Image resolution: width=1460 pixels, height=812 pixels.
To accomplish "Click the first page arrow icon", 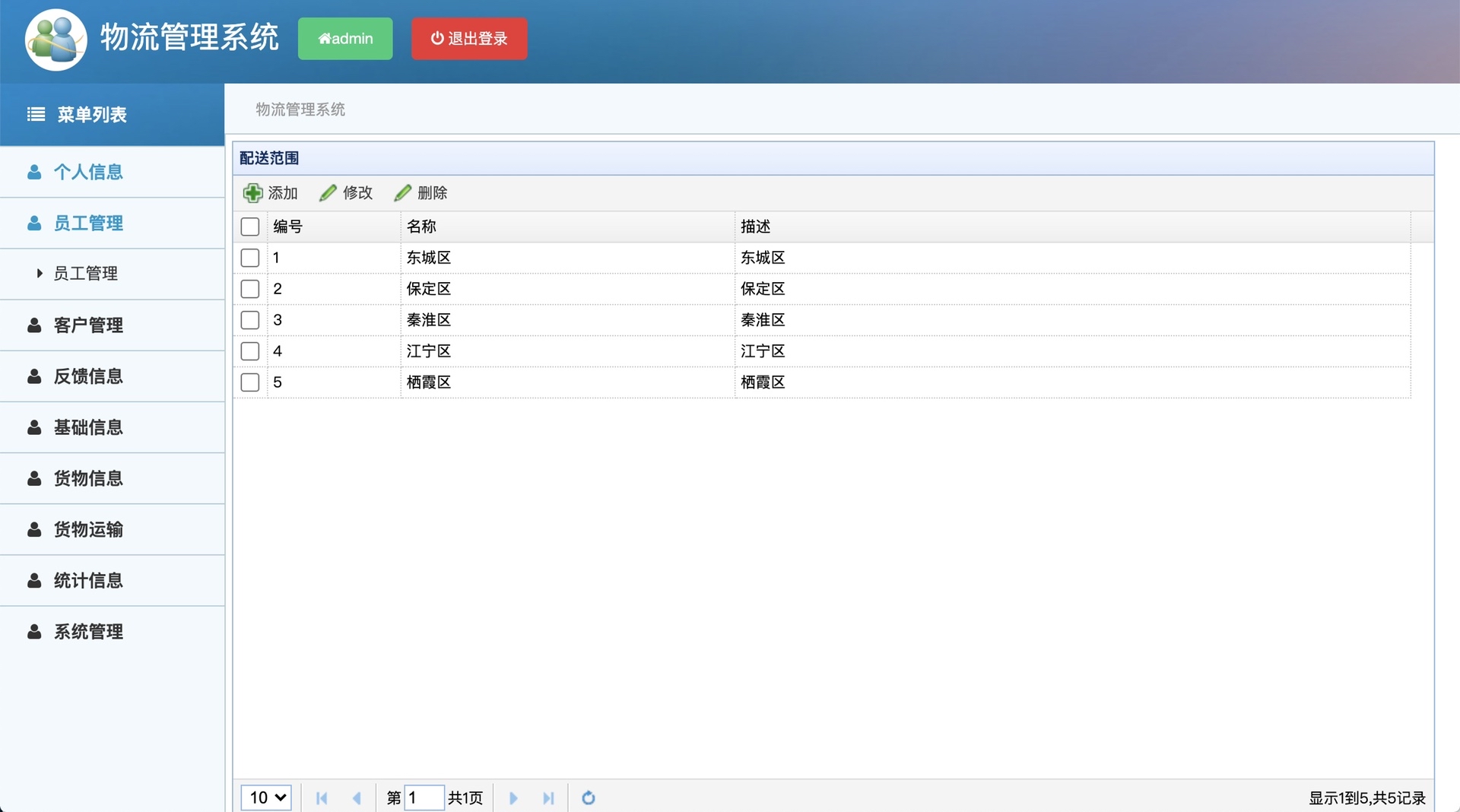I will [x=322, y=798].
